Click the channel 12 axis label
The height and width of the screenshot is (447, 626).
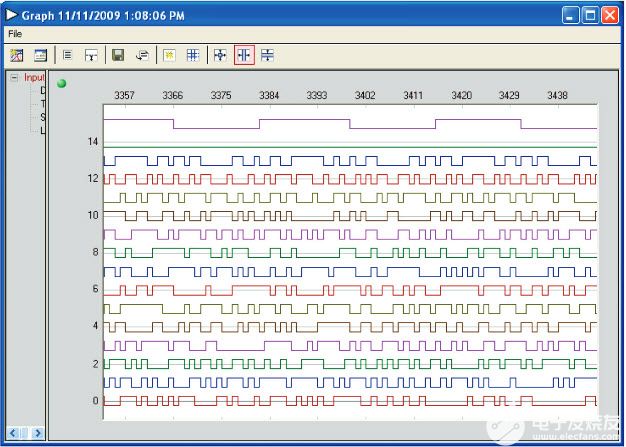(x=93, y=178)
